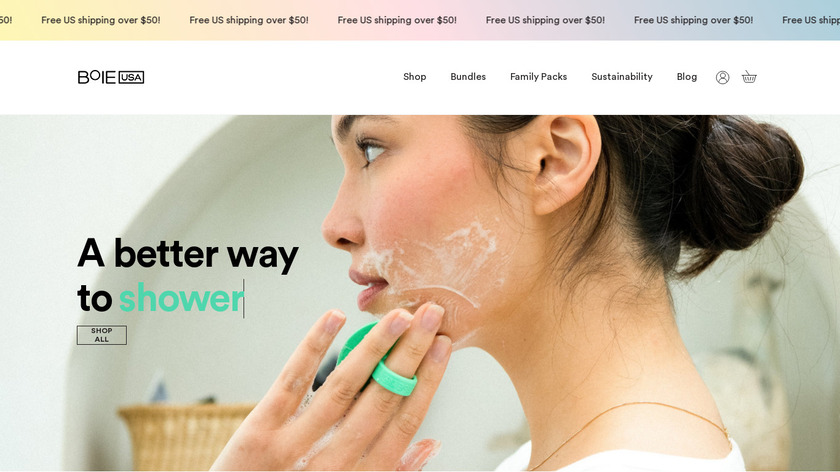Click the green scrubber in hero image
The image size is (840, 472).
click(x=377, y=358)
